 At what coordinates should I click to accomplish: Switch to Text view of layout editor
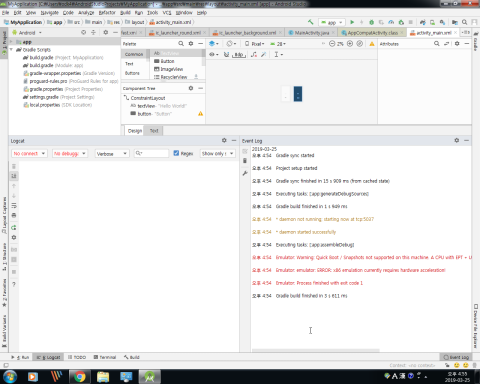[154, 131]
